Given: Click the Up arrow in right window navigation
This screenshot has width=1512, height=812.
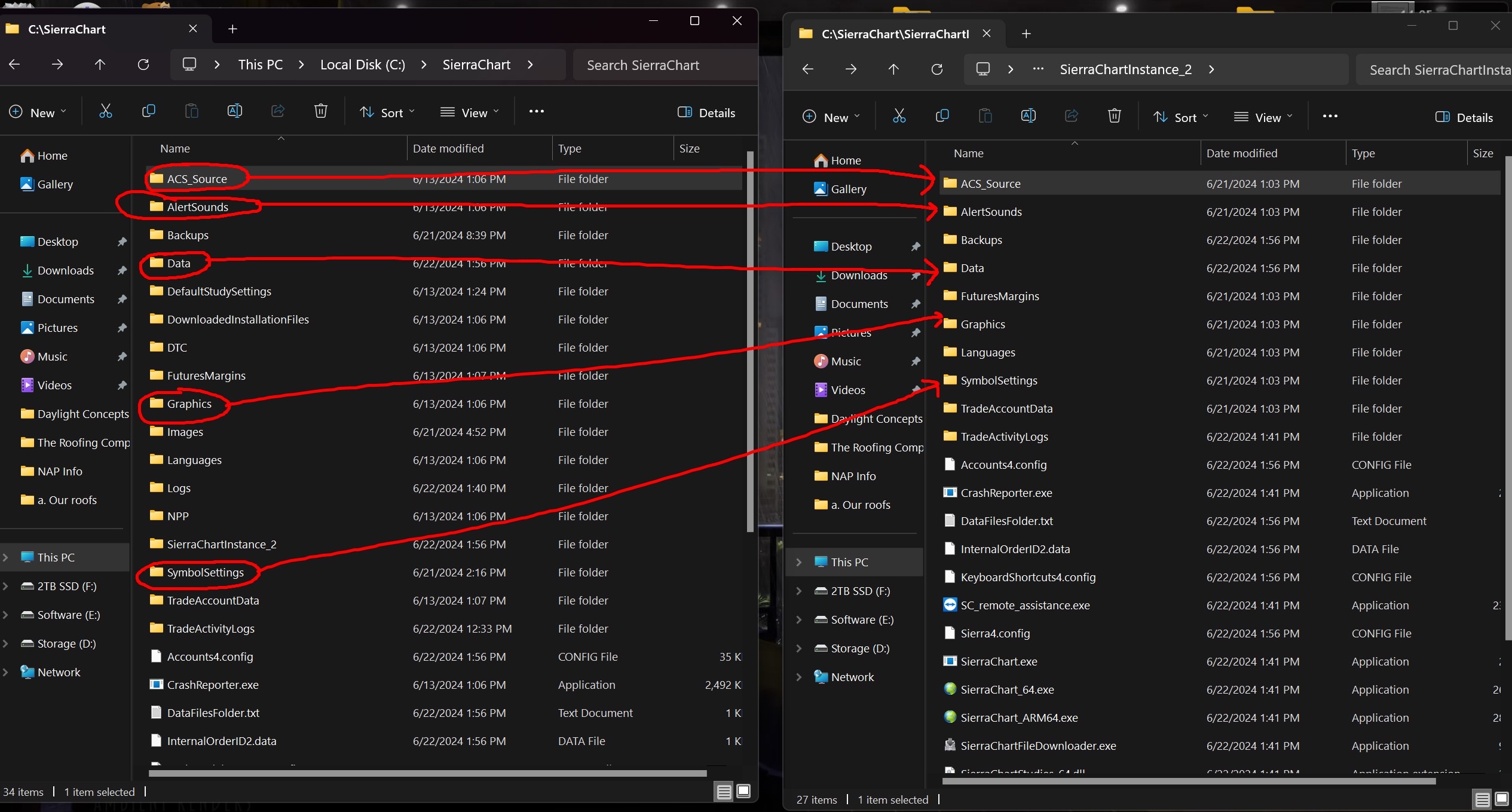Looking at the screenshot, I should [893, 69].
